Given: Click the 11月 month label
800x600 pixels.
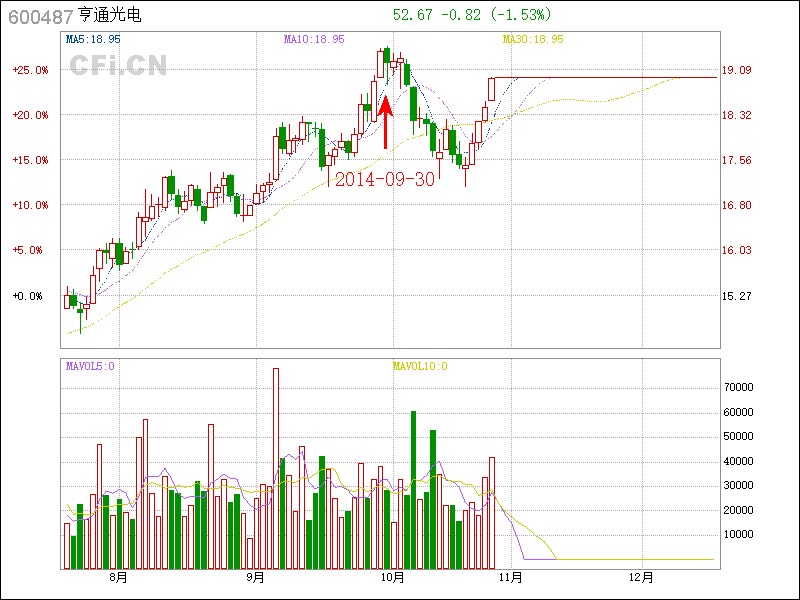Looking at the screenshot, I should 510,577.
